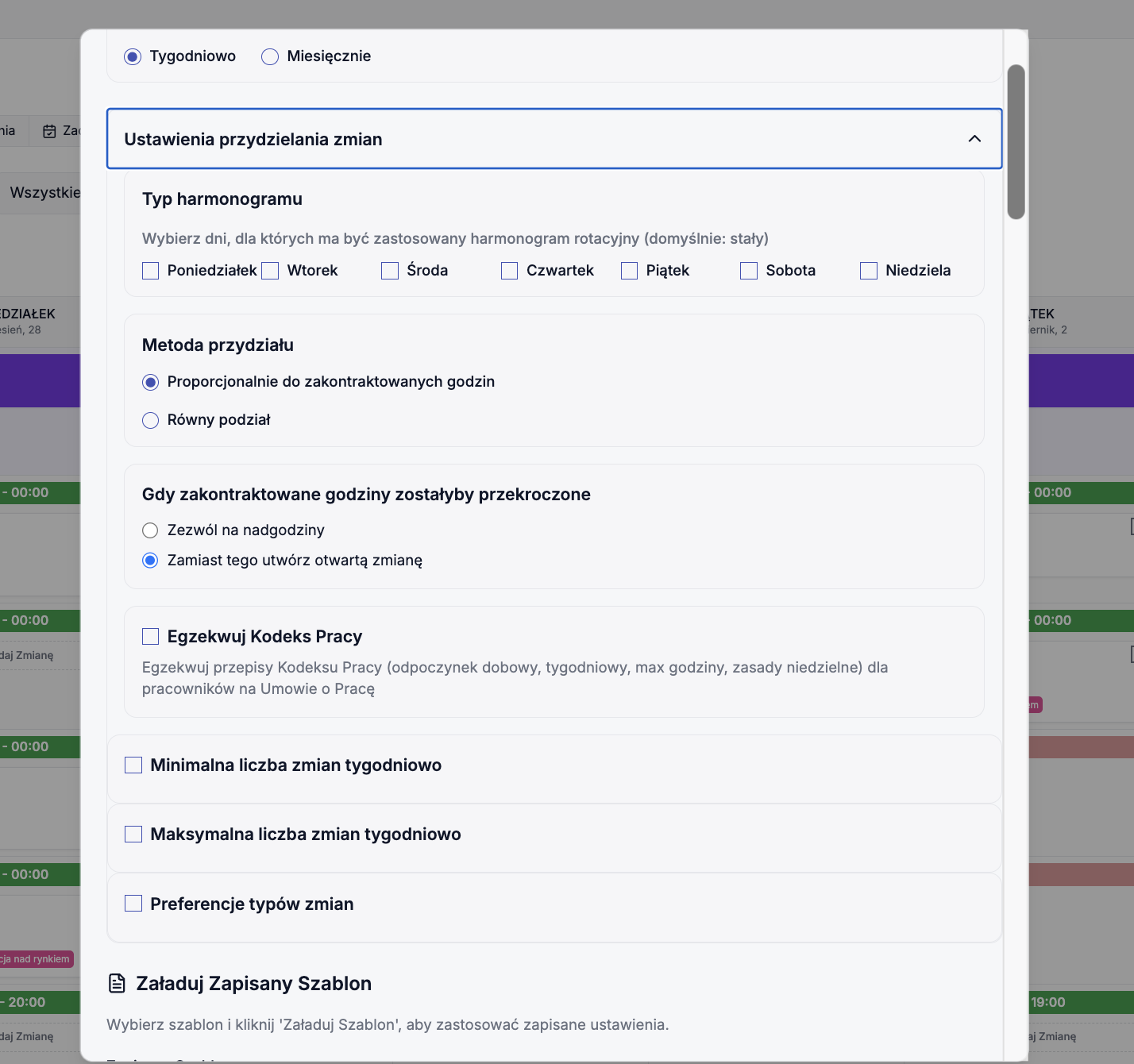This screenshot has width=1134, height=1064.
Task: Check the Poniedziałek checkbox
Action: click(x=150, y=271)
